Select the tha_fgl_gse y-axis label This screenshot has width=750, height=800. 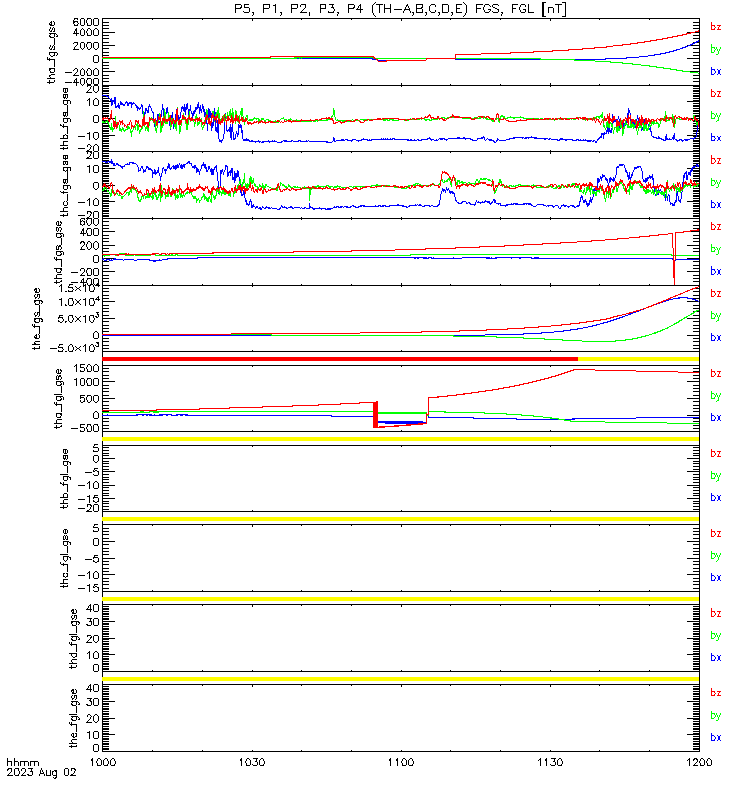(x=58, y=399)
